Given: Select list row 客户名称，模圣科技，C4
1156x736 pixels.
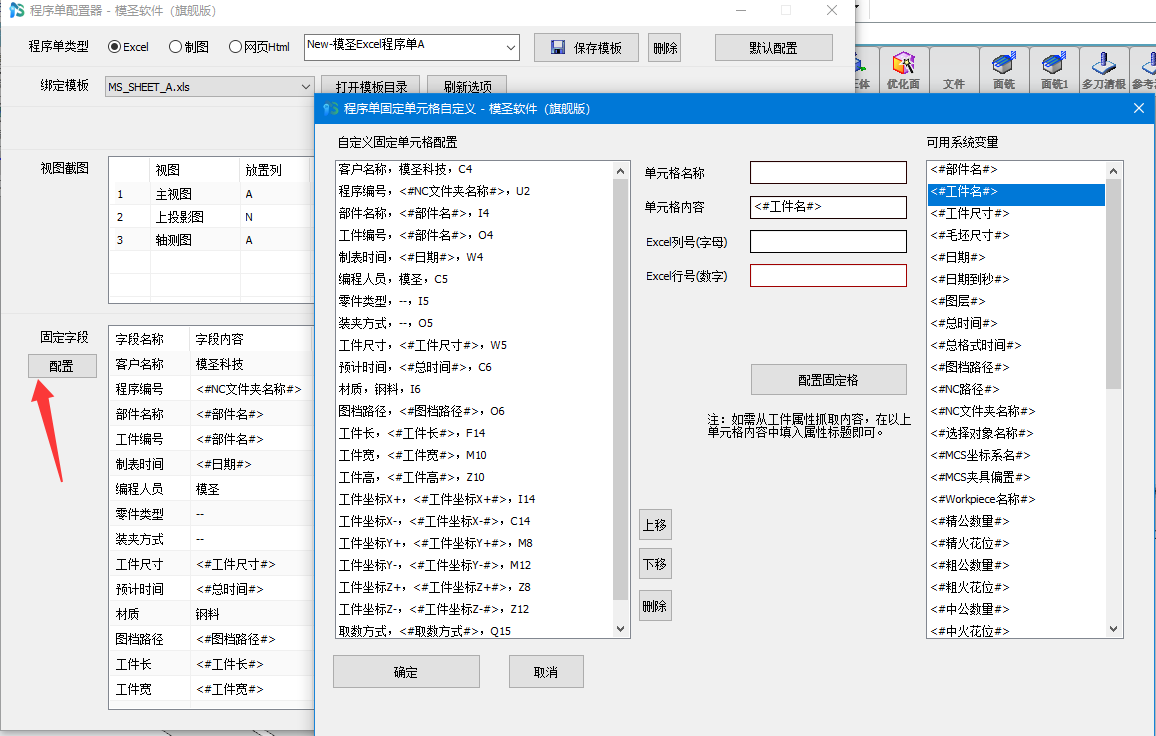Looking at the screenshot, I should 474,169.
